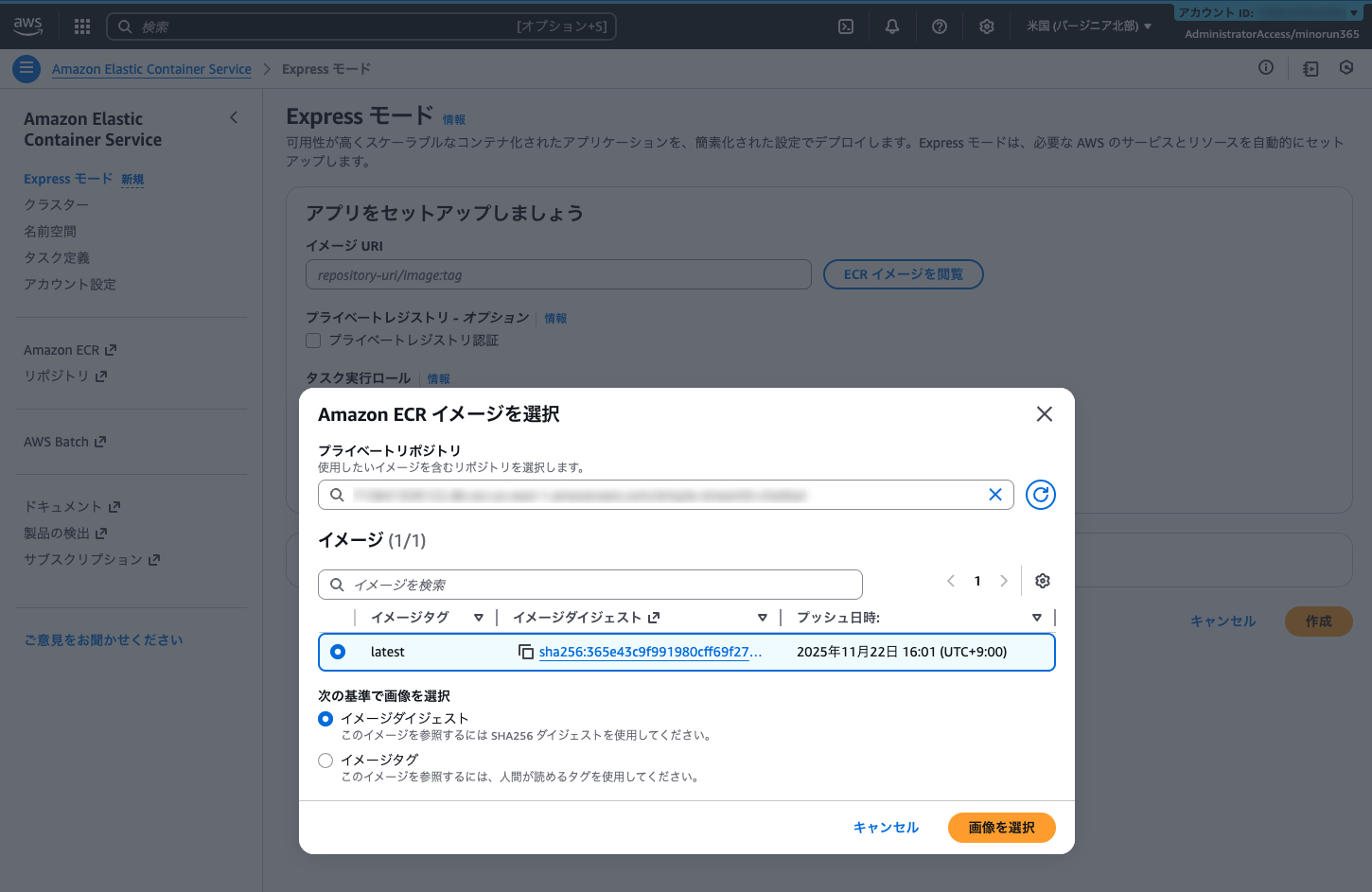Click the イメージを検索 search field
Viewport: 1372px width, 892px height.
[589, 584]
